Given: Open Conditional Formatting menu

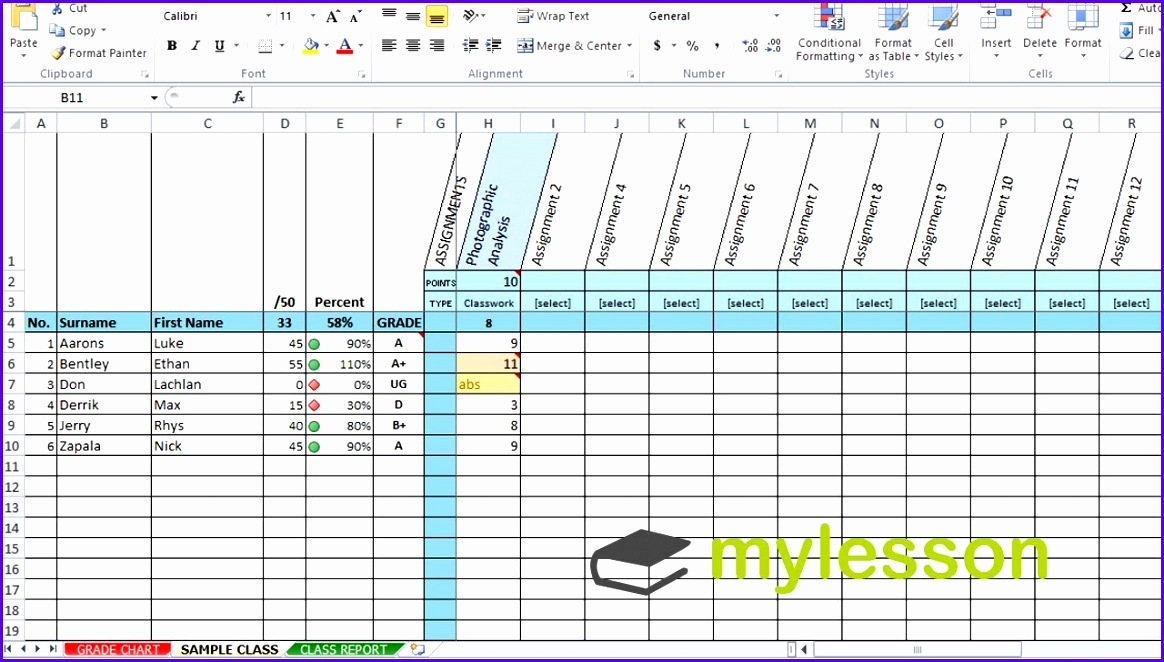Looking at the screenshot, I should 829,32.
